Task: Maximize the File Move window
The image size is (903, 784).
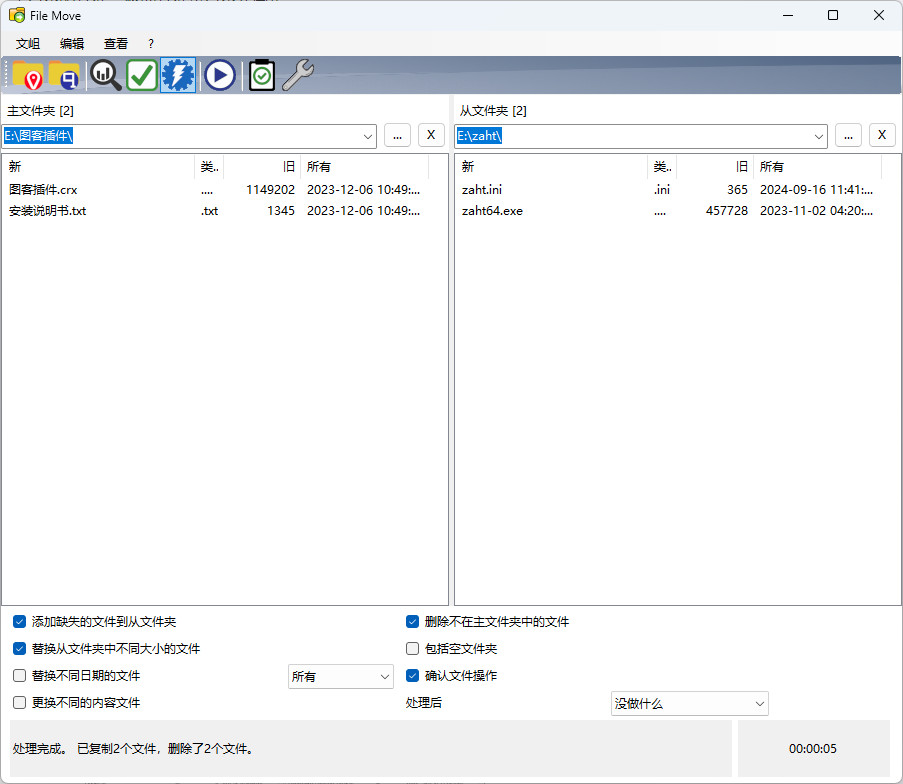Action: pos(833,15)
